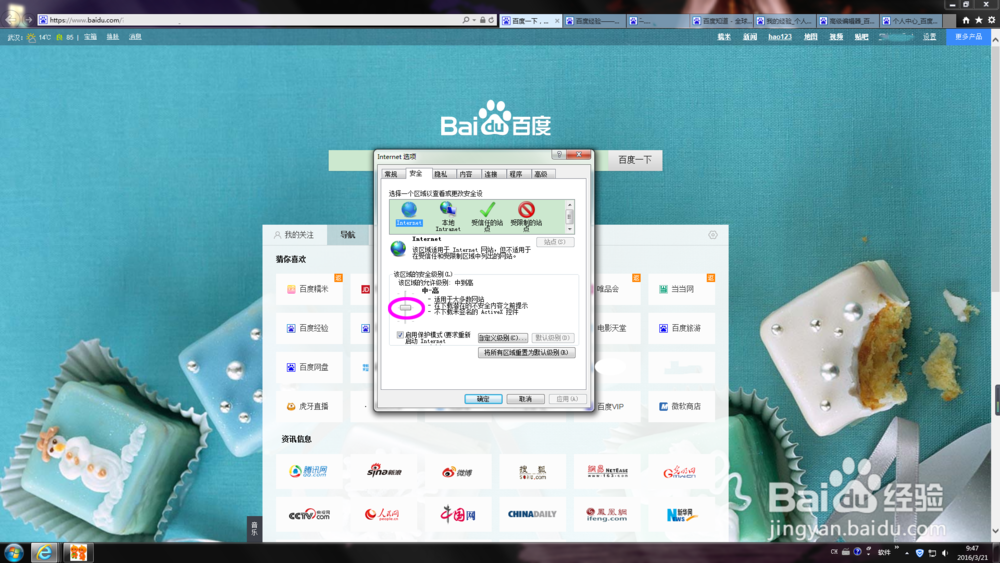Open 当当网 tile
Screen dimensions: 1000x563
[681, 289]
